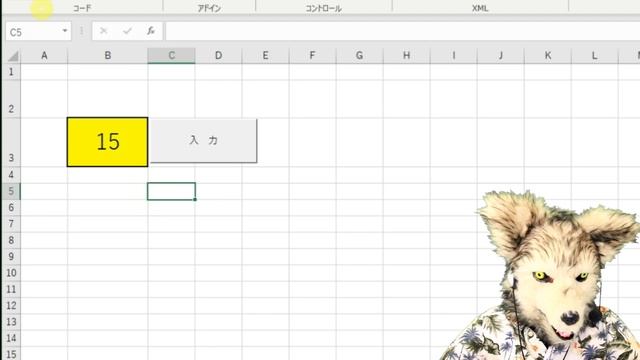Image resolution: width=640 pixels, height=360 pixels.
Task: Select column D header
Action: pyautogui.click(x=218, y=56)
